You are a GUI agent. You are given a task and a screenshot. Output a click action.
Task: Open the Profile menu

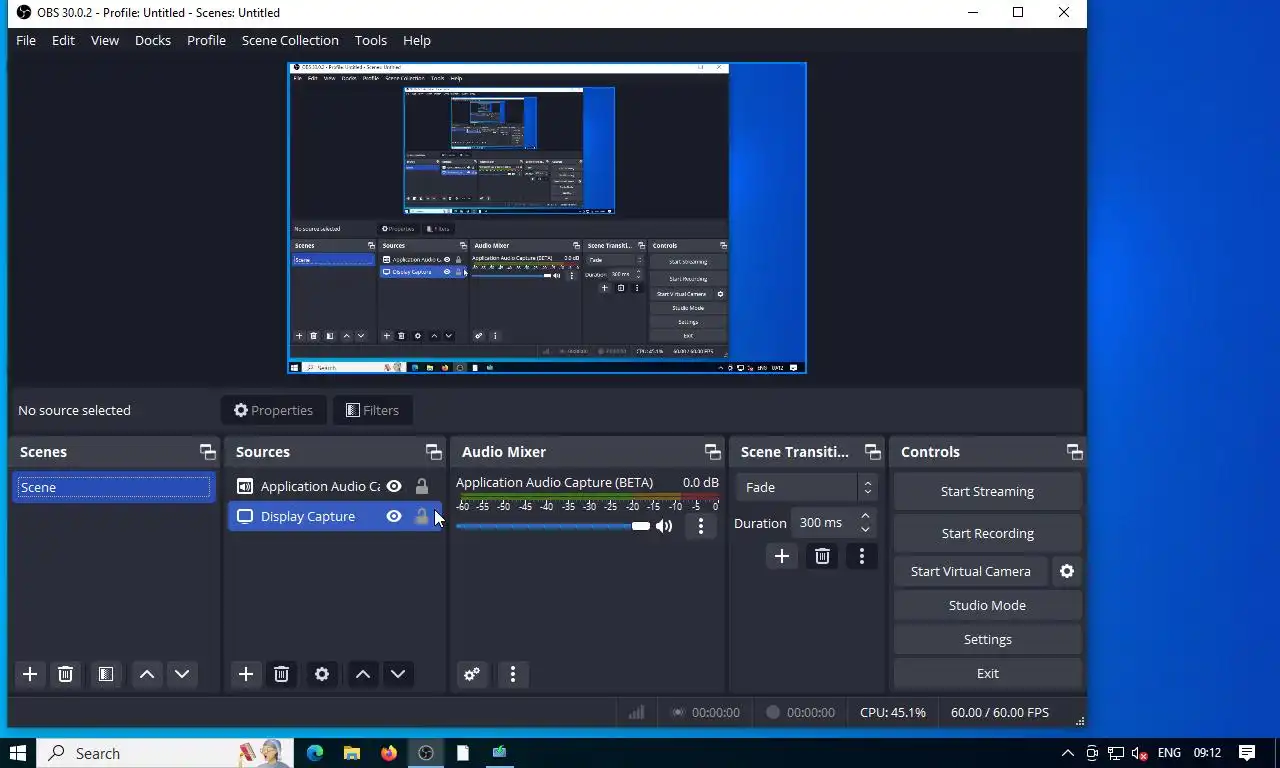tap(206, 40)
